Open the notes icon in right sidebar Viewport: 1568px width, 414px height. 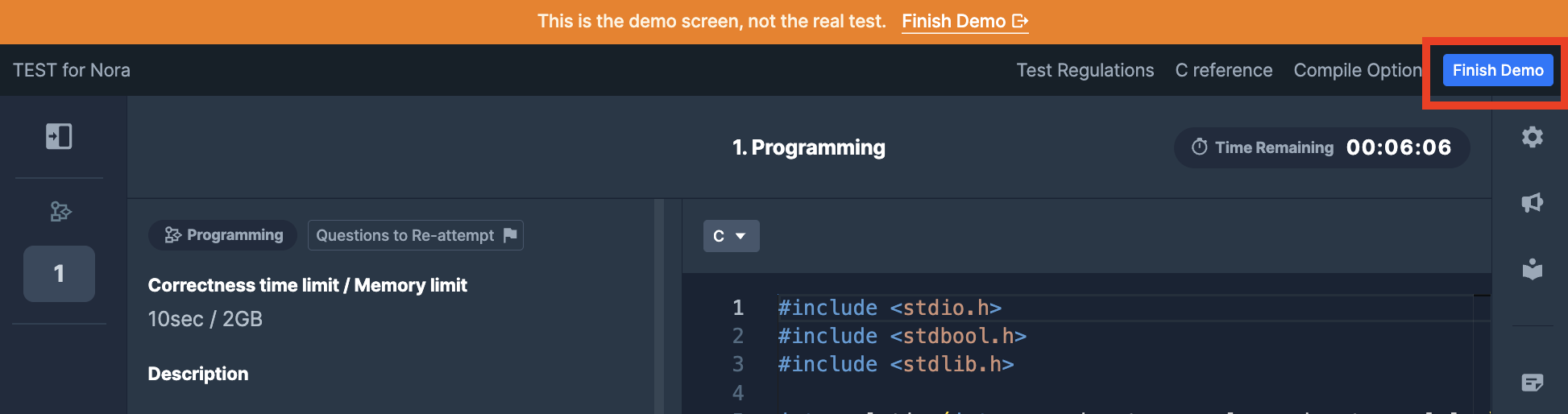click(1532, 383)
